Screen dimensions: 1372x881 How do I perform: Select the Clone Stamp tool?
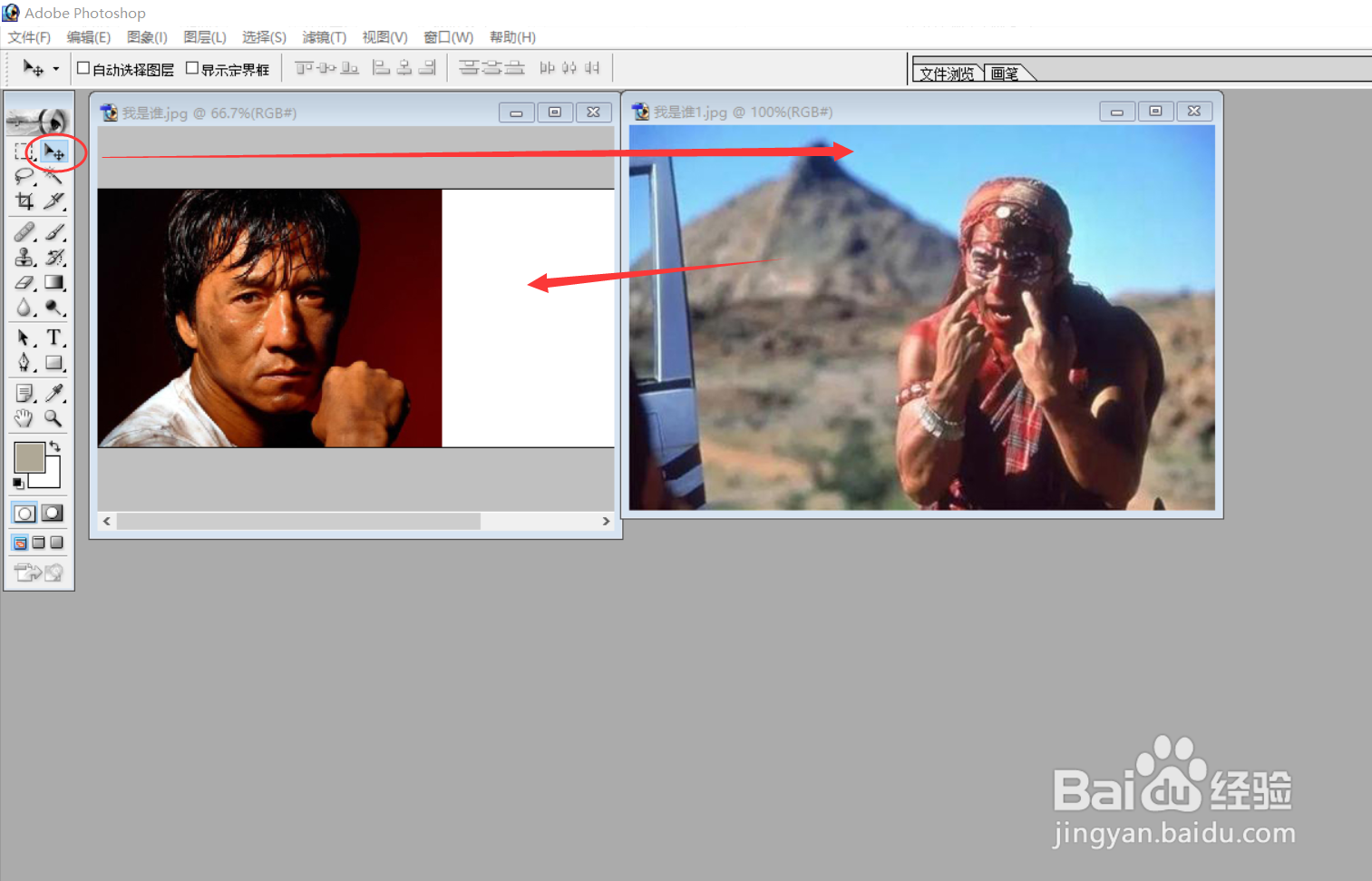tap(24, 258)
